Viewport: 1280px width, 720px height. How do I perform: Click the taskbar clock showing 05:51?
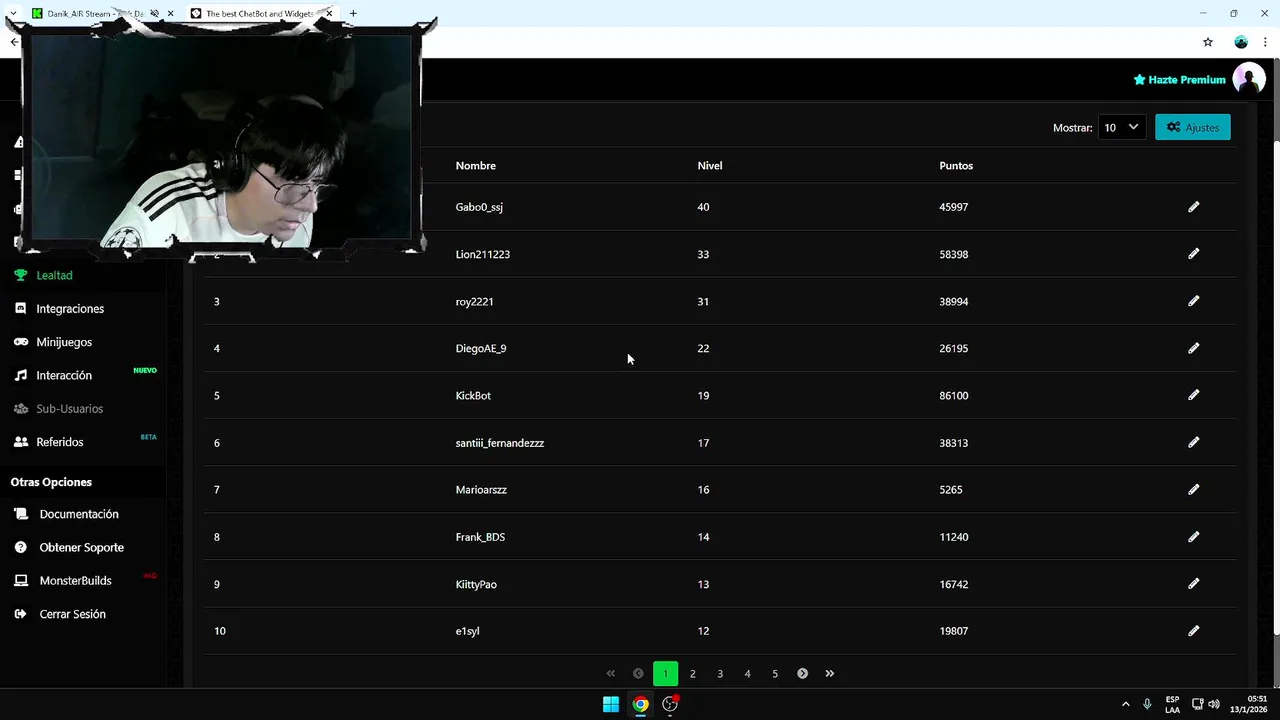[x=1249, y=704]
